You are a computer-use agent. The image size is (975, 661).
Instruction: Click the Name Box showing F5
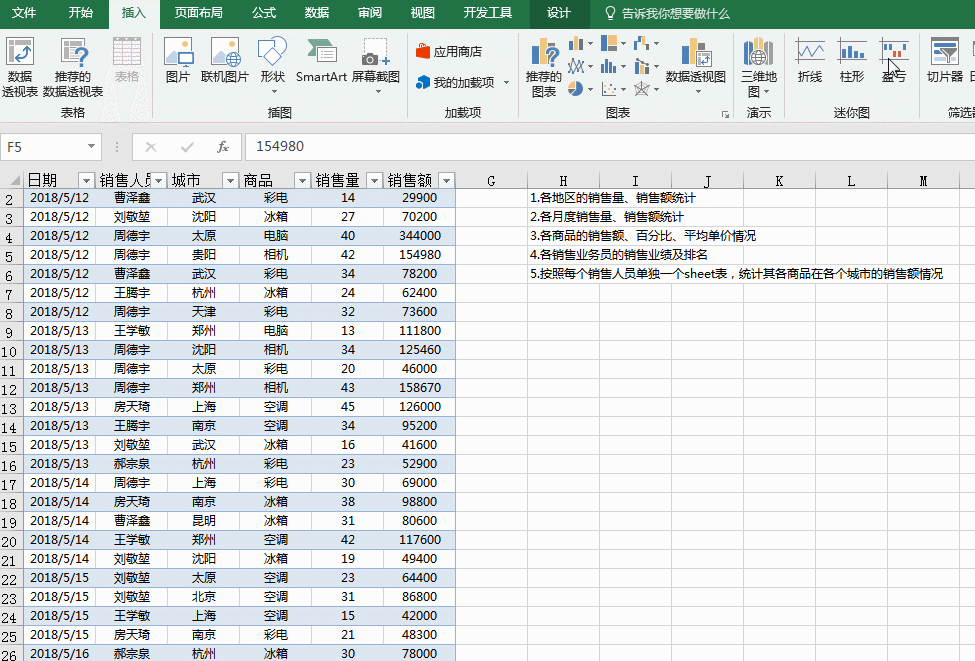42,147
